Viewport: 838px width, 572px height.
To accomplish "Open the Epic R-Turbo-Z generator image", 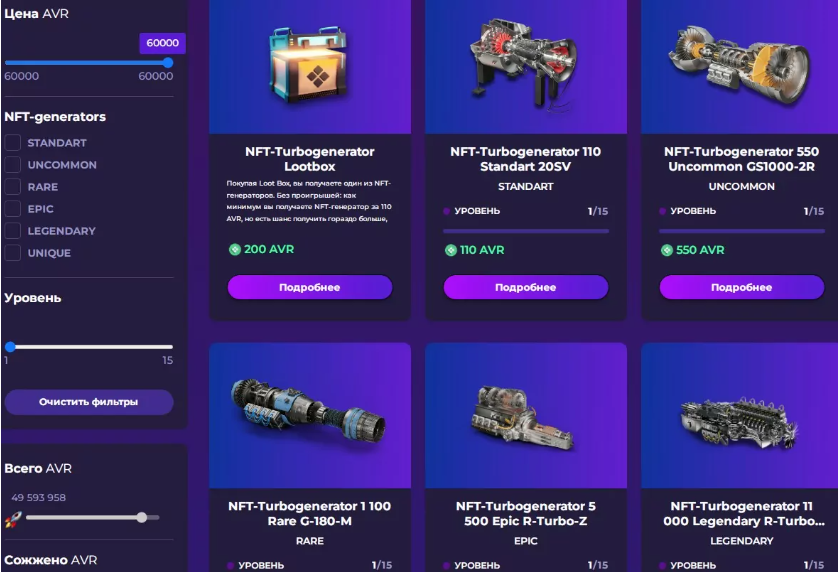I will click(x=524, y=417).
